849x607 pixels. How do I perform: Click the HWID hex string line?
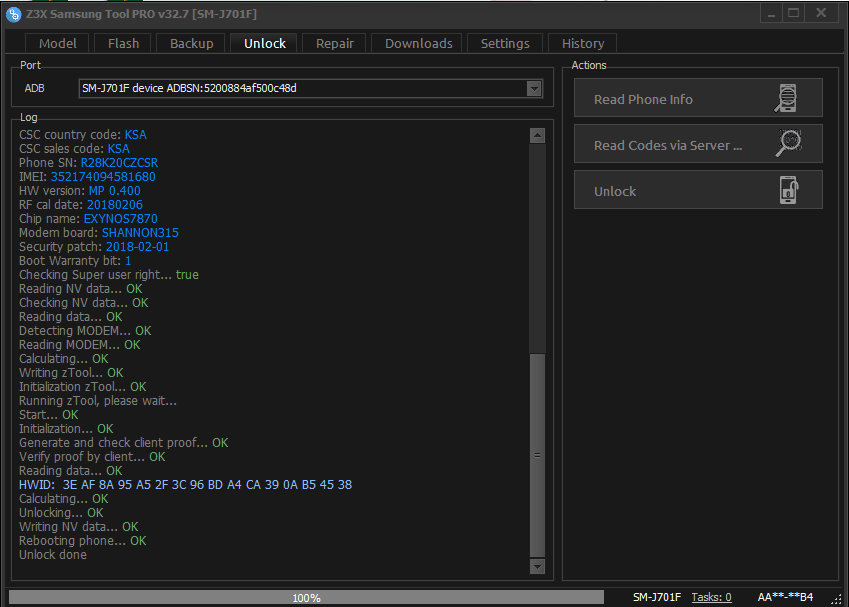coord(185,485)
